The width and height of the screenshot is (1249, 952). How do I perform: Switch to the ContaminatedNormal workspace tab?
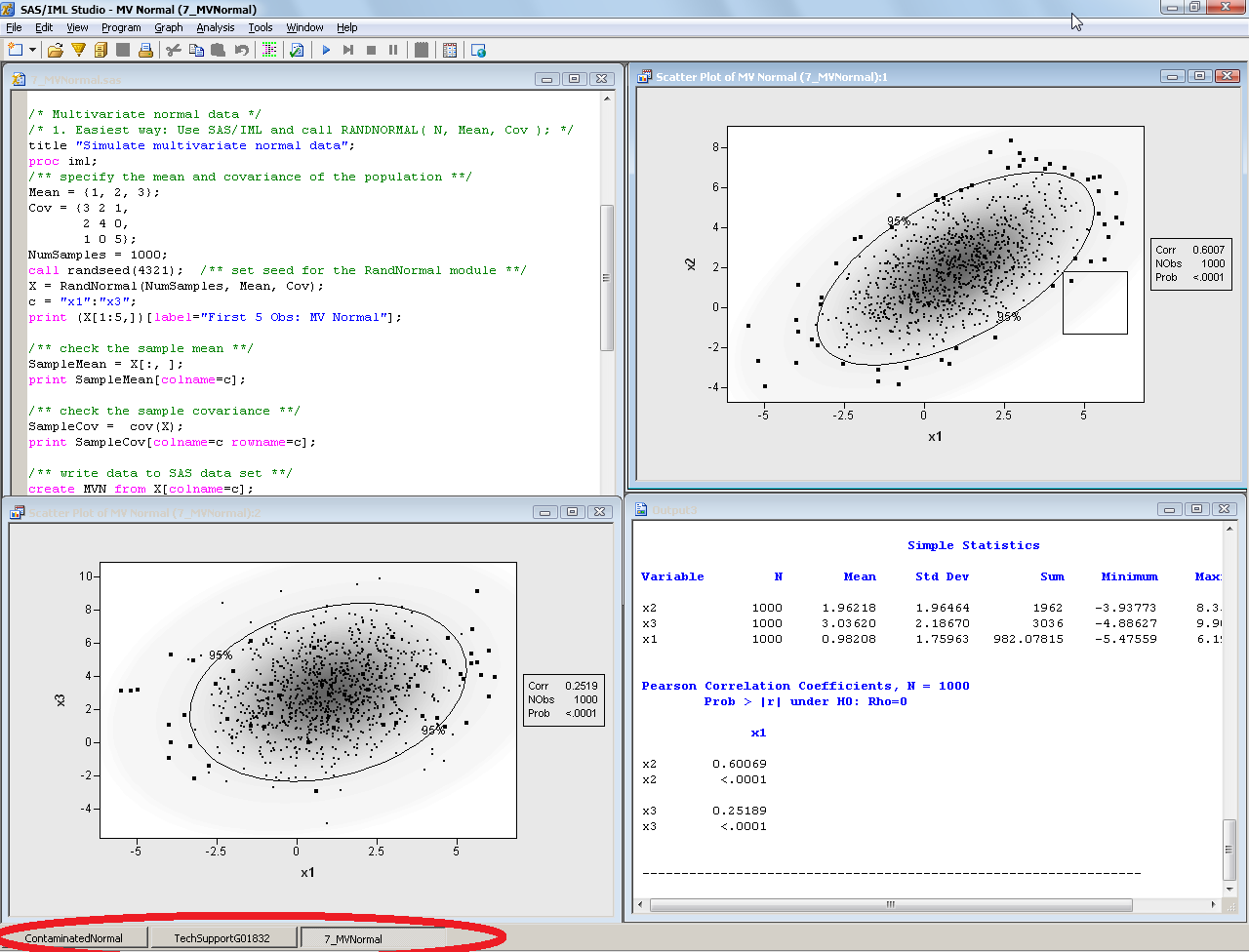point(74,938)
